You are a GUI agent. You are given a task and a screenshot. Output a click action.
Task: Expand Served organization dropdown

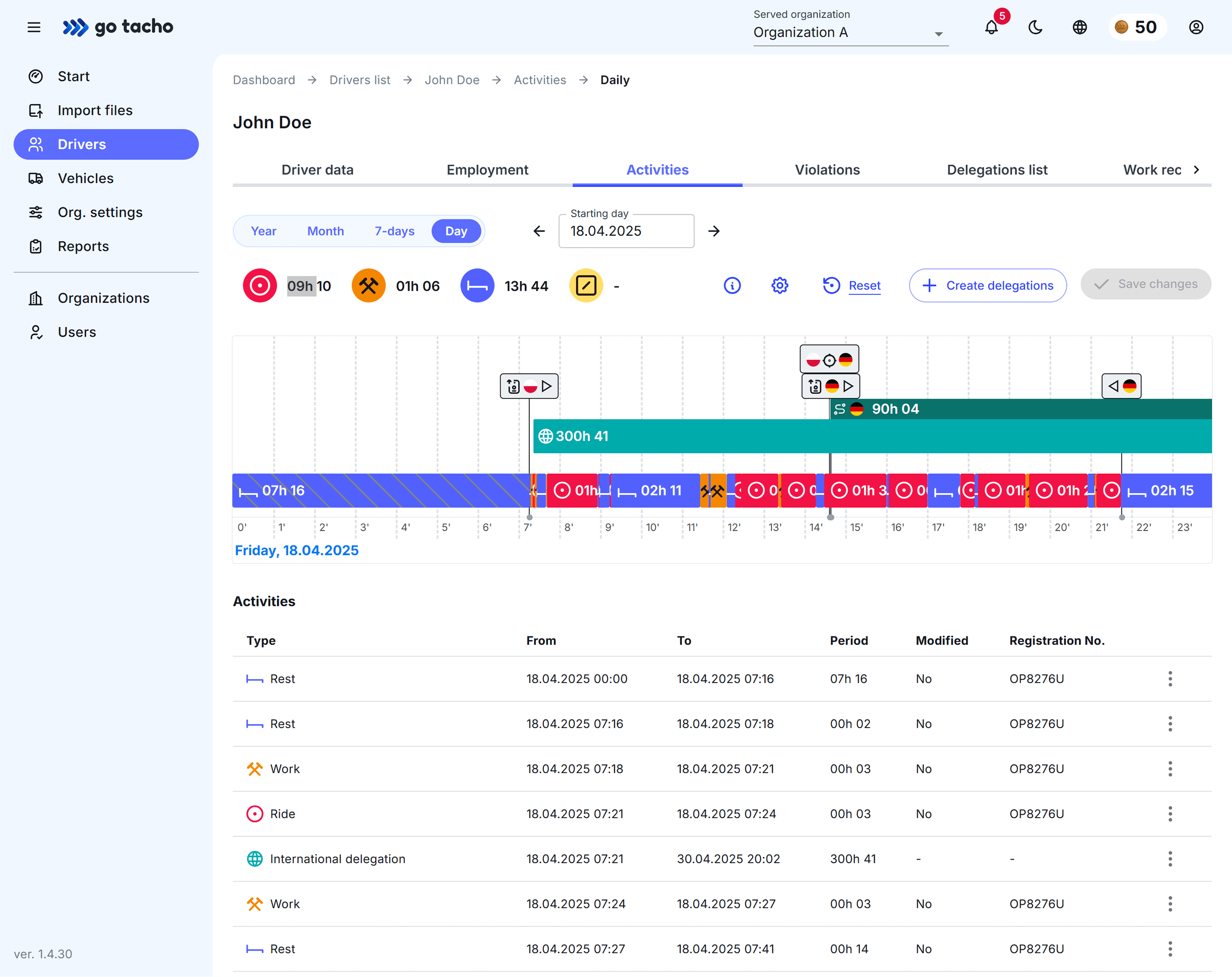[x=850, y=32]
